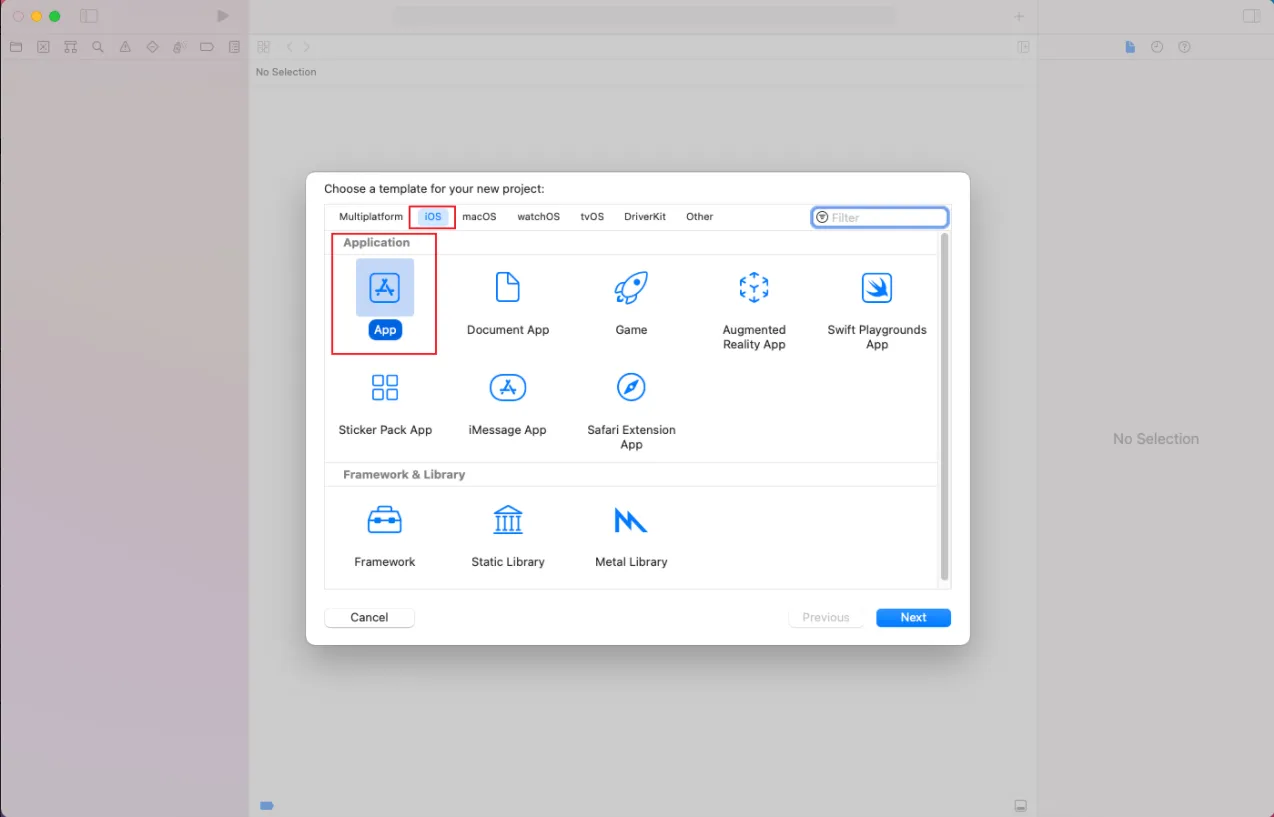Switch to the Multiplatform tab
The width and height of the screenshot is (1274, 817).
(371, 216)
